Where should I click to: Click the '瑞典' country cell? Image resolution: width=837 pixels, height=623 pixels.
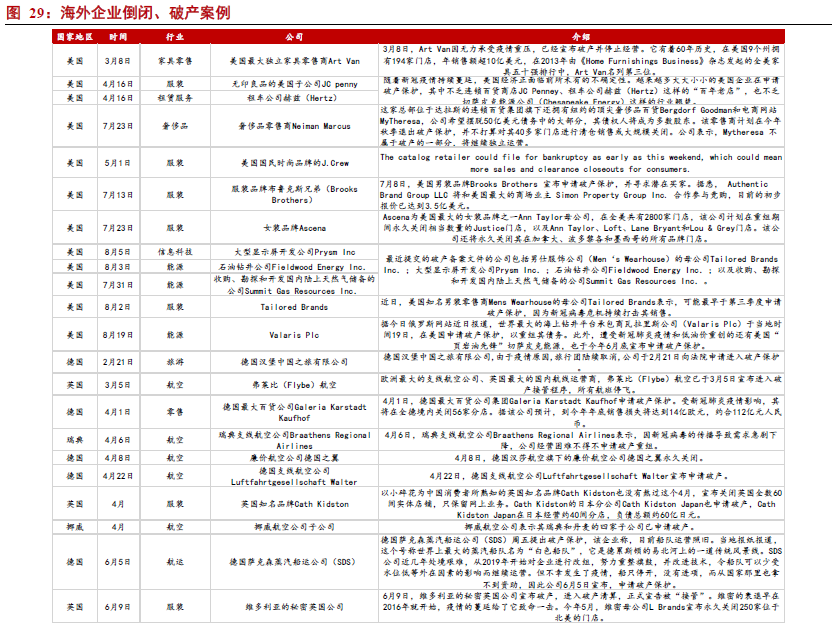75,440
